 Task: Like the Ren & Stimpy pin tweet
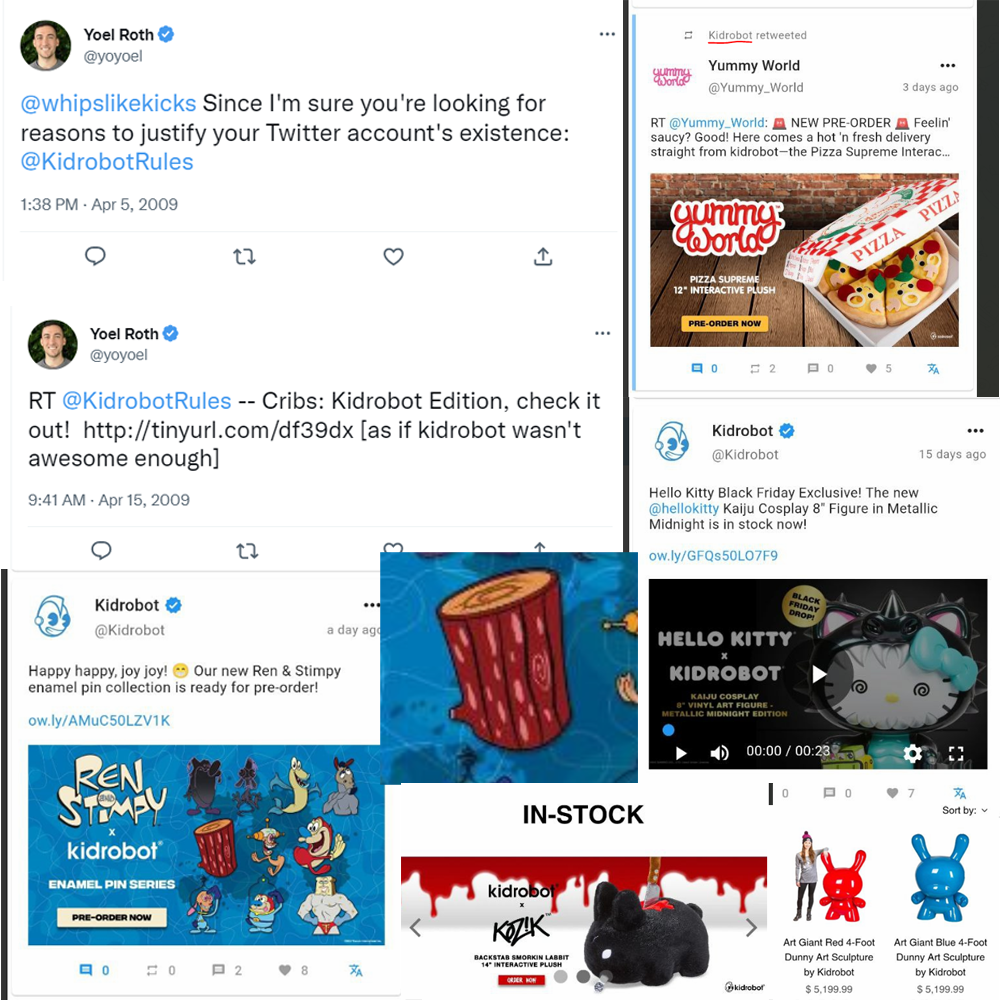click(x=284, y=970)
